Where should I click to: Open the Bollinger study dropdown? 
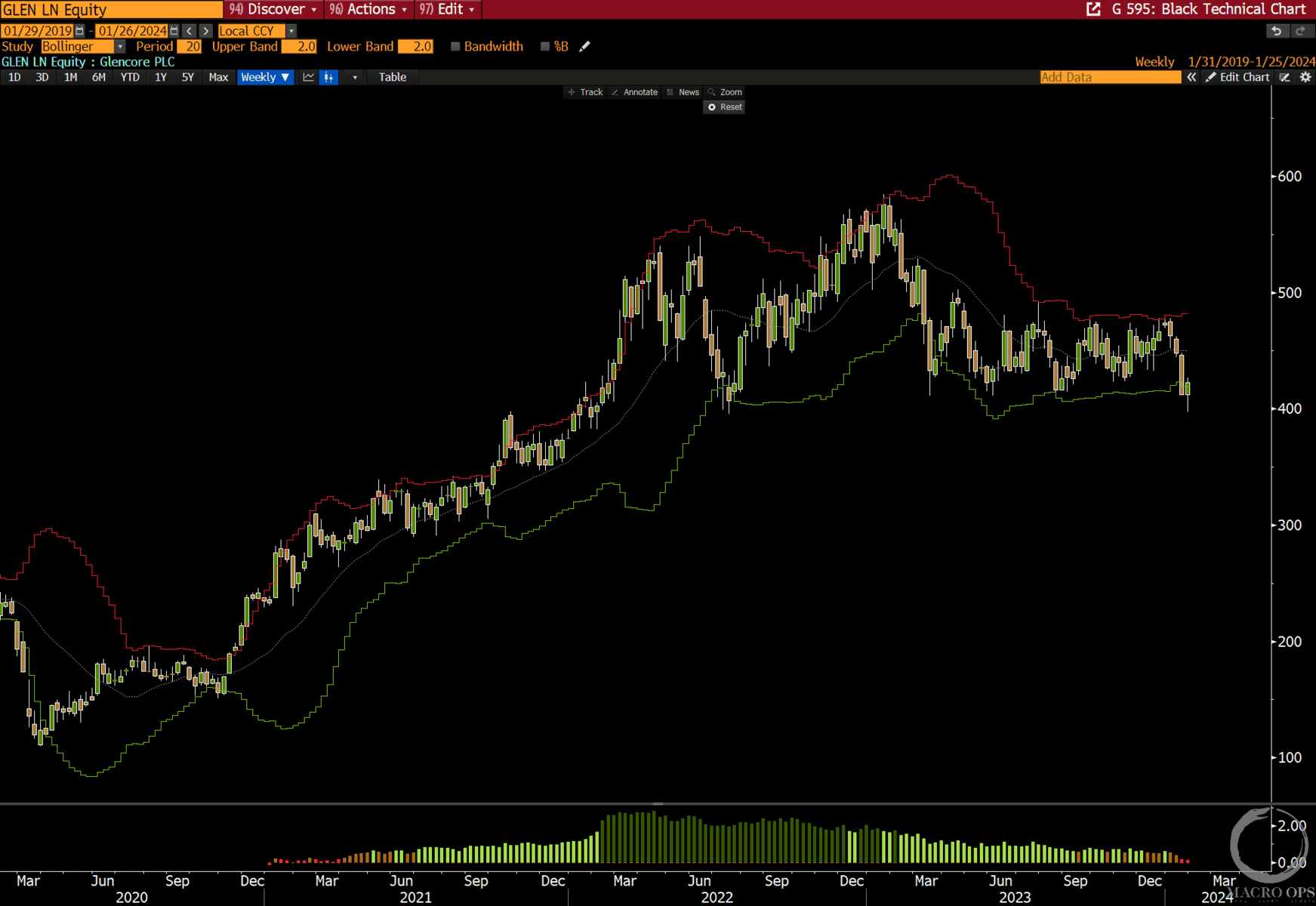tap(120, 47)
